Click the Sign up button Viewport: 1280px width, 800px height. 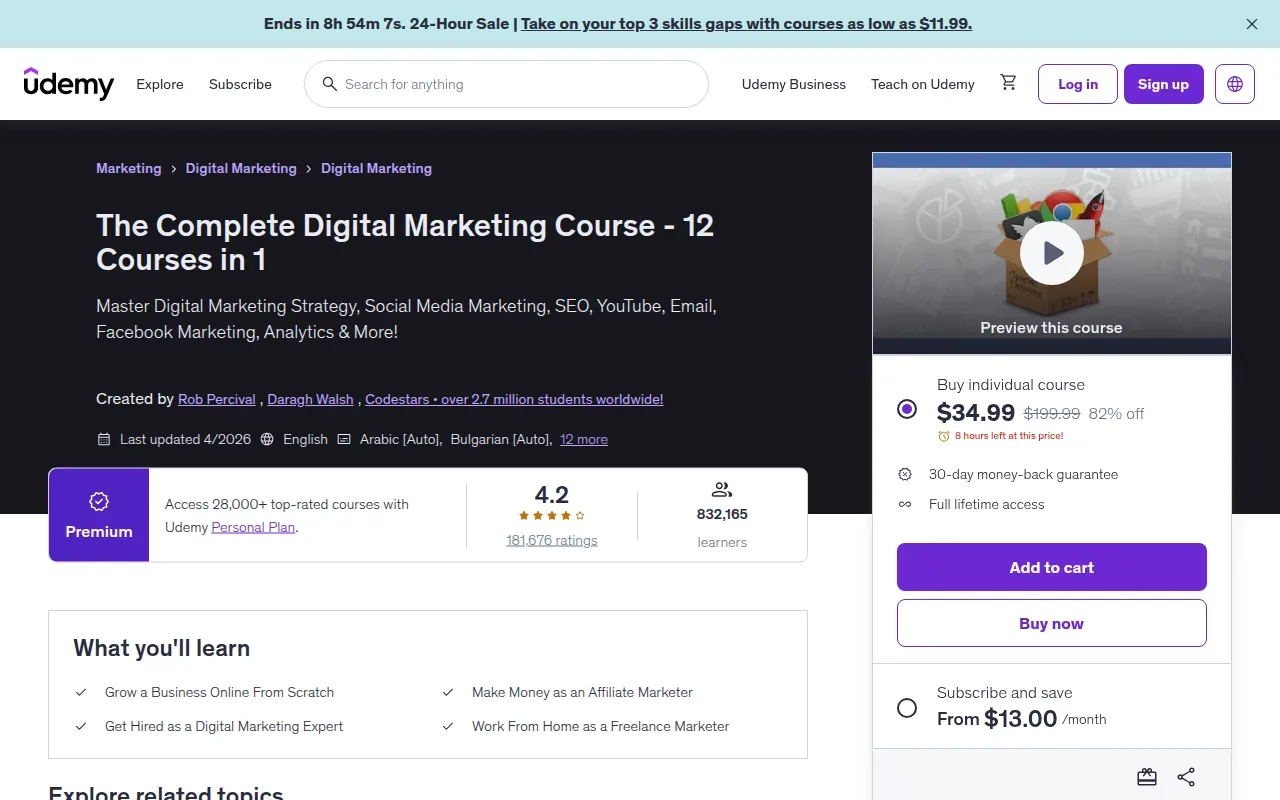pos(1164,84)
